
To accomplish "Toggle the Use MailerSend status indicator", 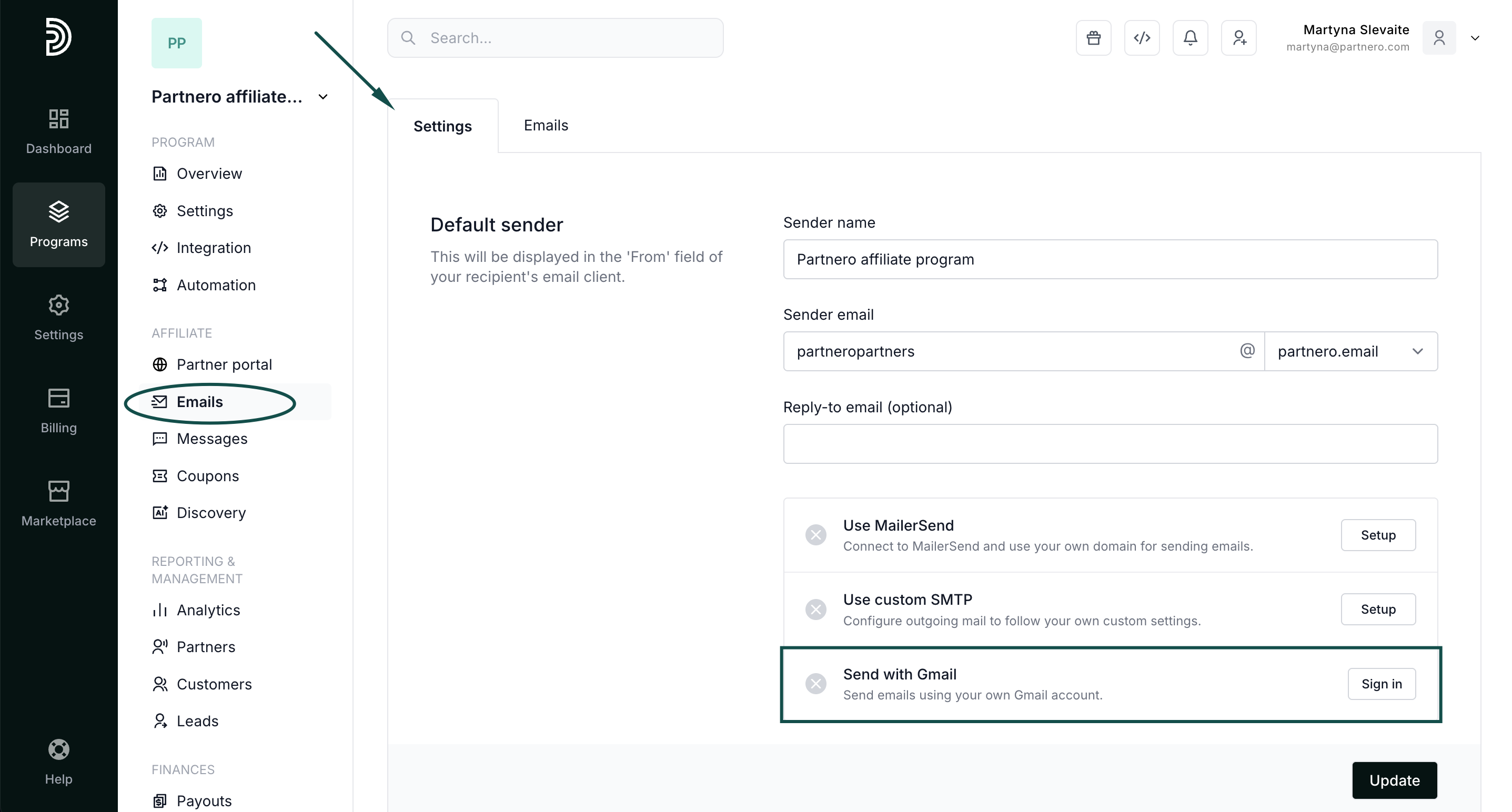I will (815, 535).
